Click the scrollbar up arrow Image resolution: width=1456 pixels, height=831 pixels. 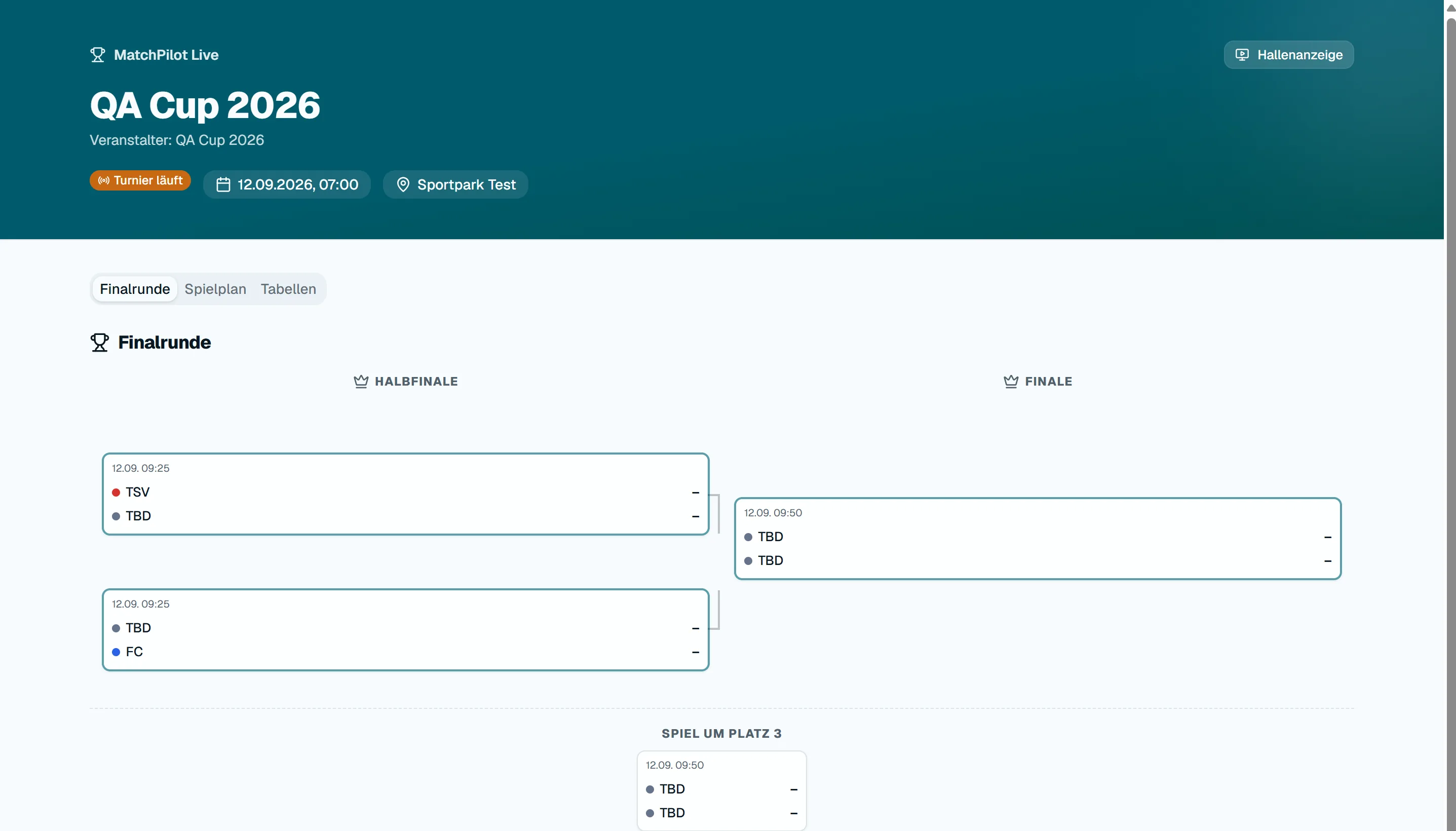1451,8
